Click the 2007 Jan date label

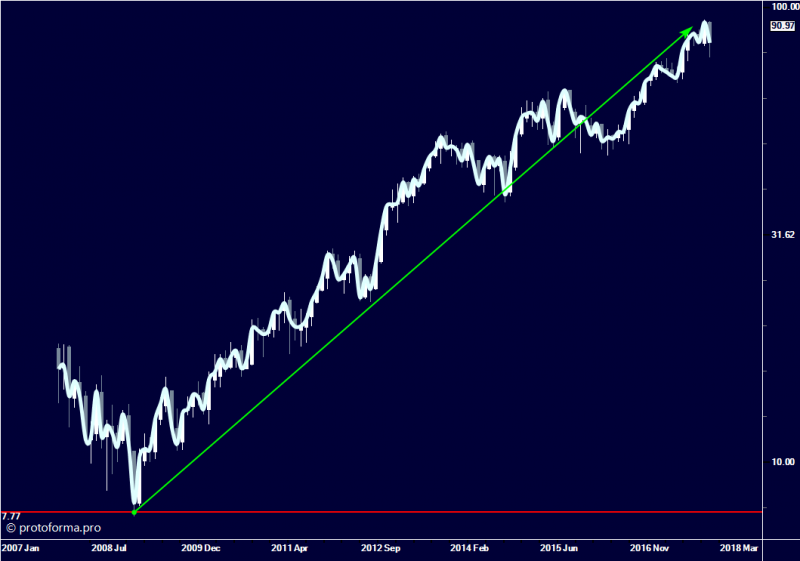pos(22,549)
